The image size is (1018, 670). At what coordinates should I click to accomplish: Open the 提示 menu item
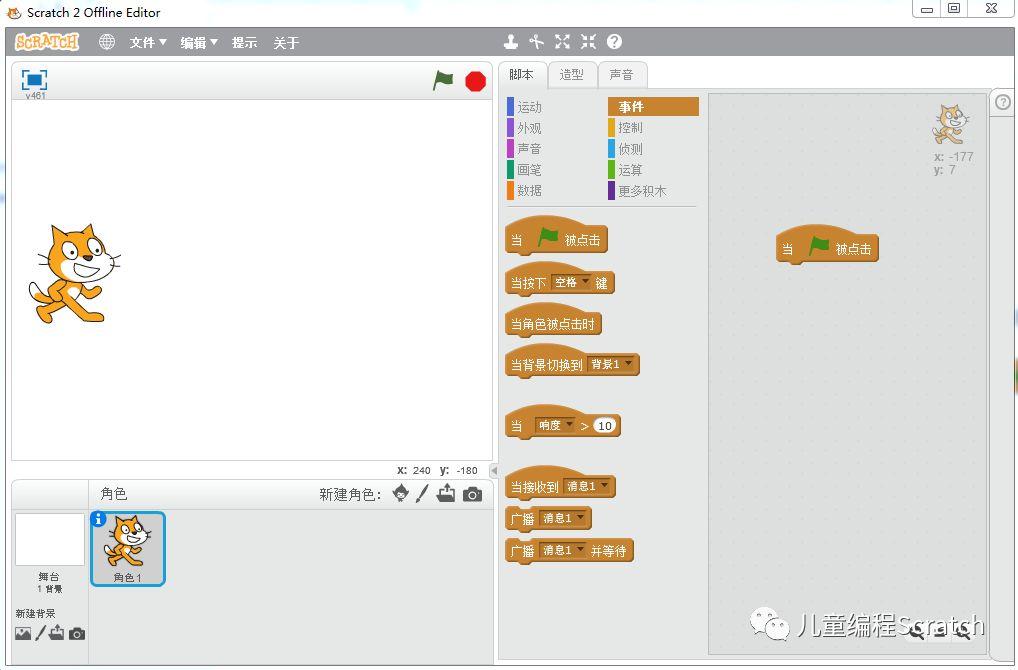click(x=245, y=43)
